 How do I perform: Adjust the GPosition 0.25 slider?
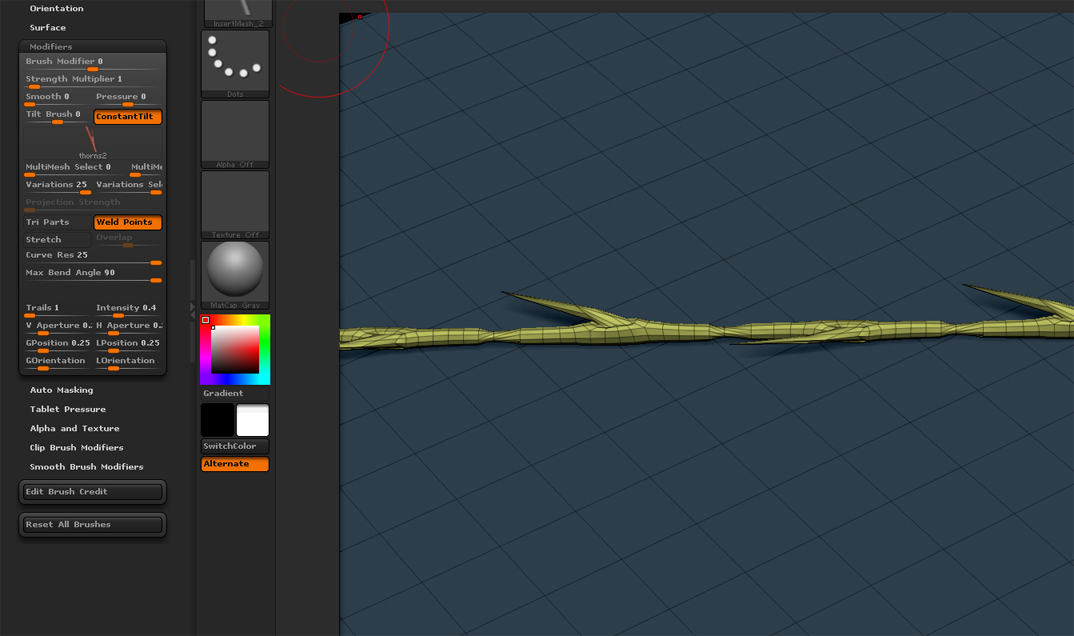(x=58, y=346)
